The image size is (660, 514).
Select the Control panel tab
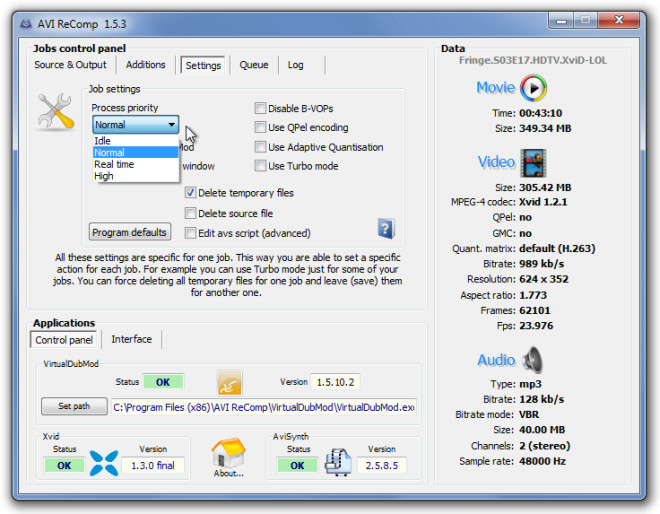tap(64, 340)
